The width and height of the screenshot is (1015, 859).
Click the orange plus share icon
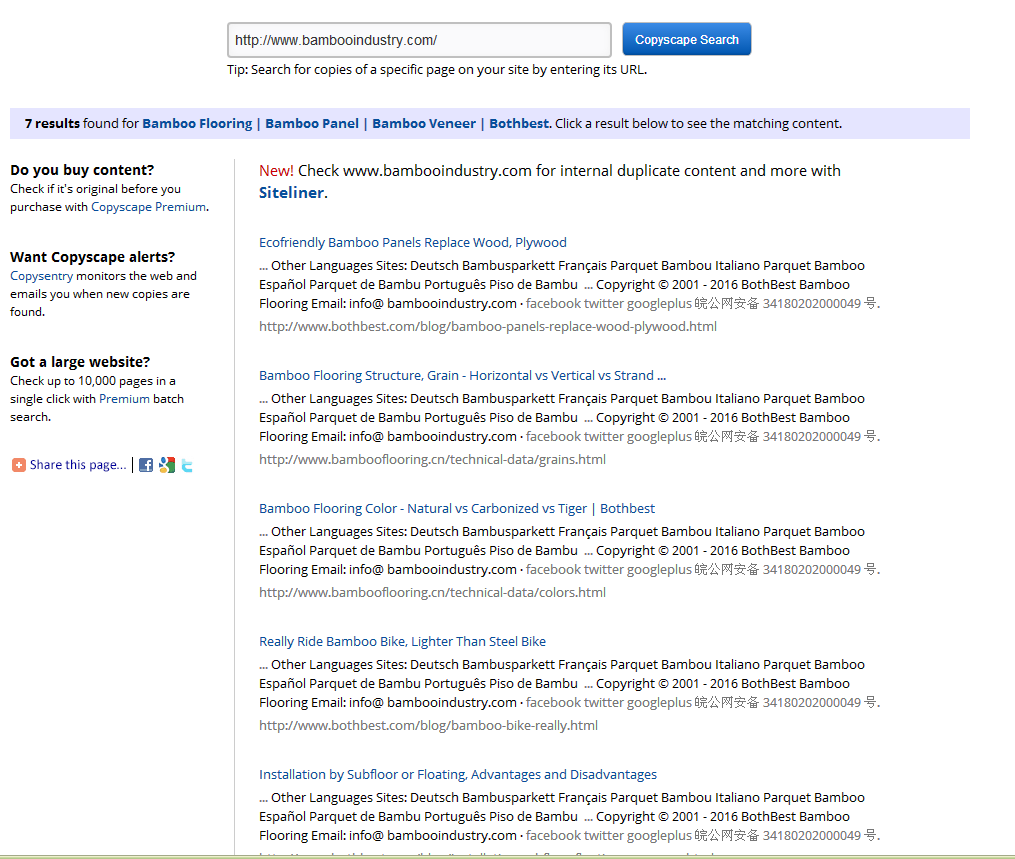point(18,465)
